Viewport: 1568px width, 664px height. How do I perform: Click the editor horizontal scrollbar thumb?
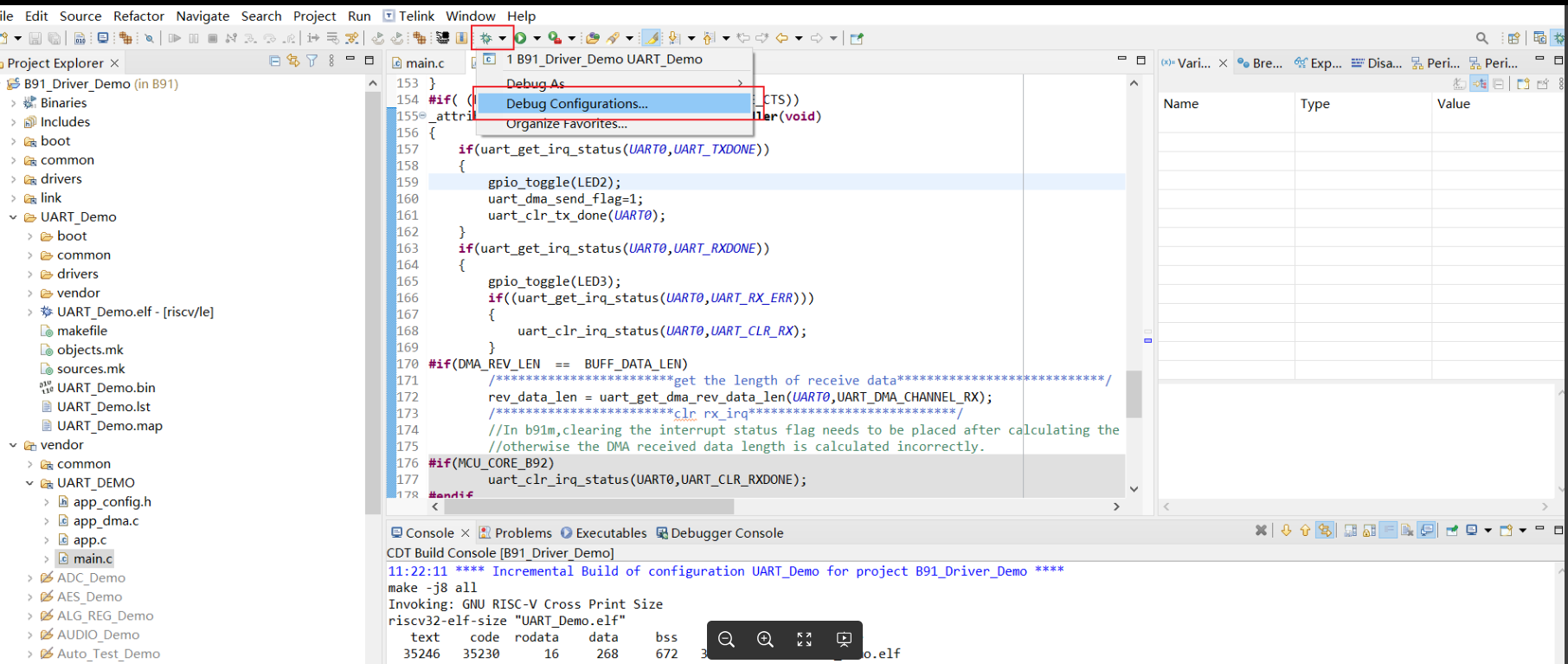coord(589,506)
